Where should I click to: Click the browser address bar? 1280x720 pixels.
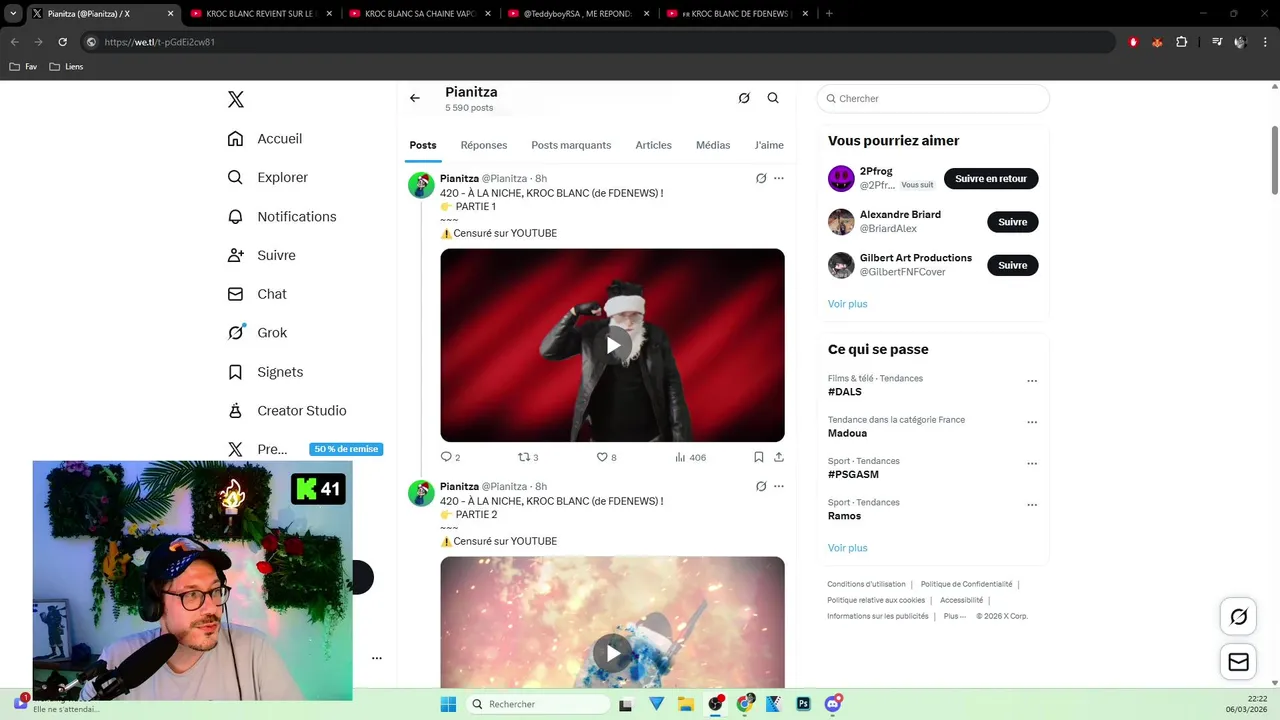(x=598, y=42)
